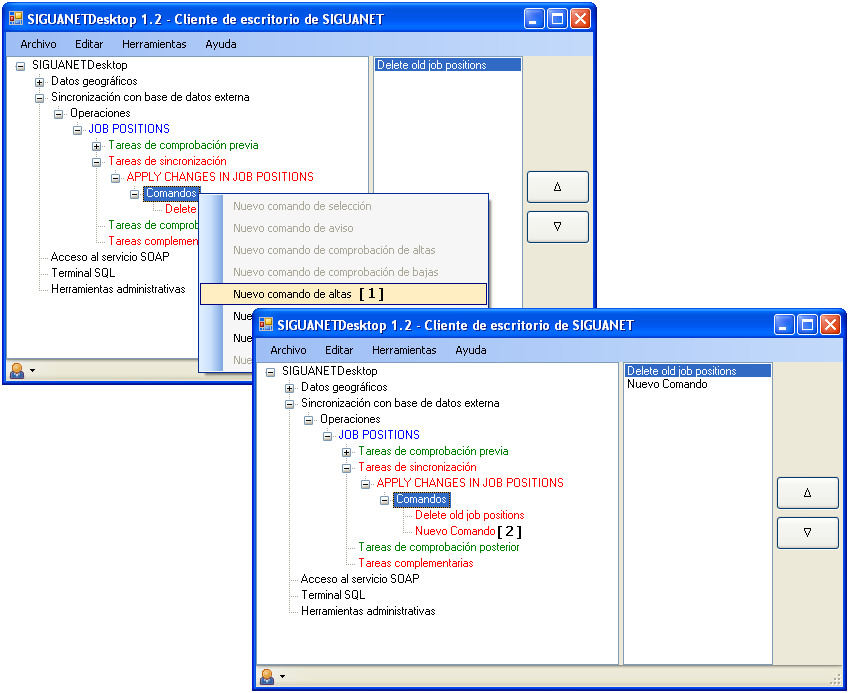The width and height of the screenshot is (849, 693).
Task: Select 'Herramientas administrativas' in back window
Action: pos(118,289)
